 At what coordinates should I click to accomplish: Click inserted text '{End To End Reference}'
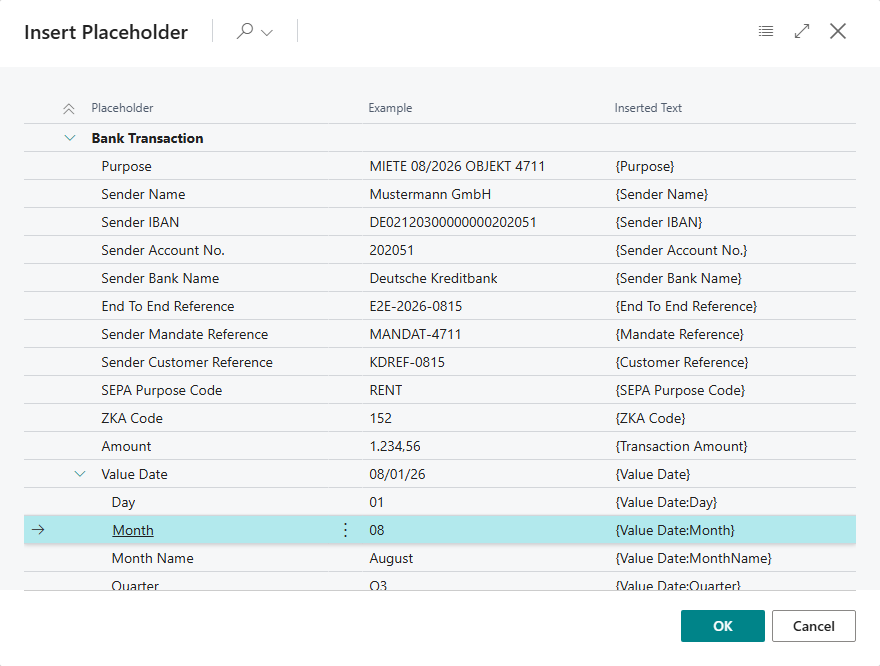coord(686,306)
